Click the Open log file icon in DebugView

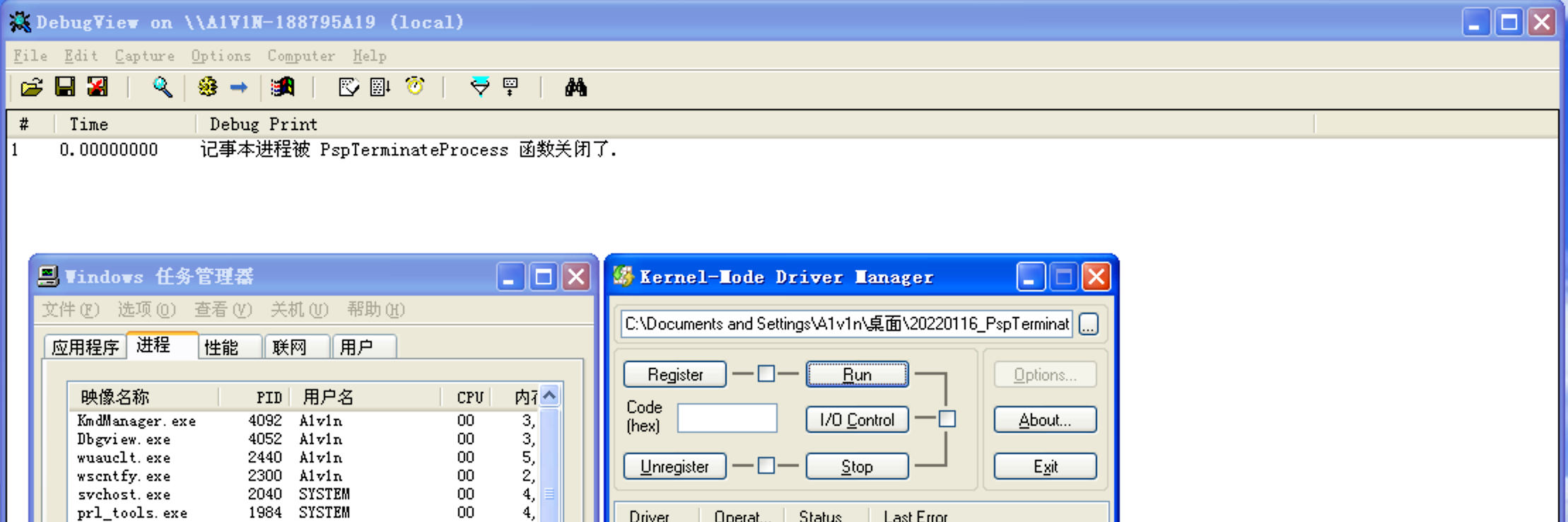(x=32, y=87)
